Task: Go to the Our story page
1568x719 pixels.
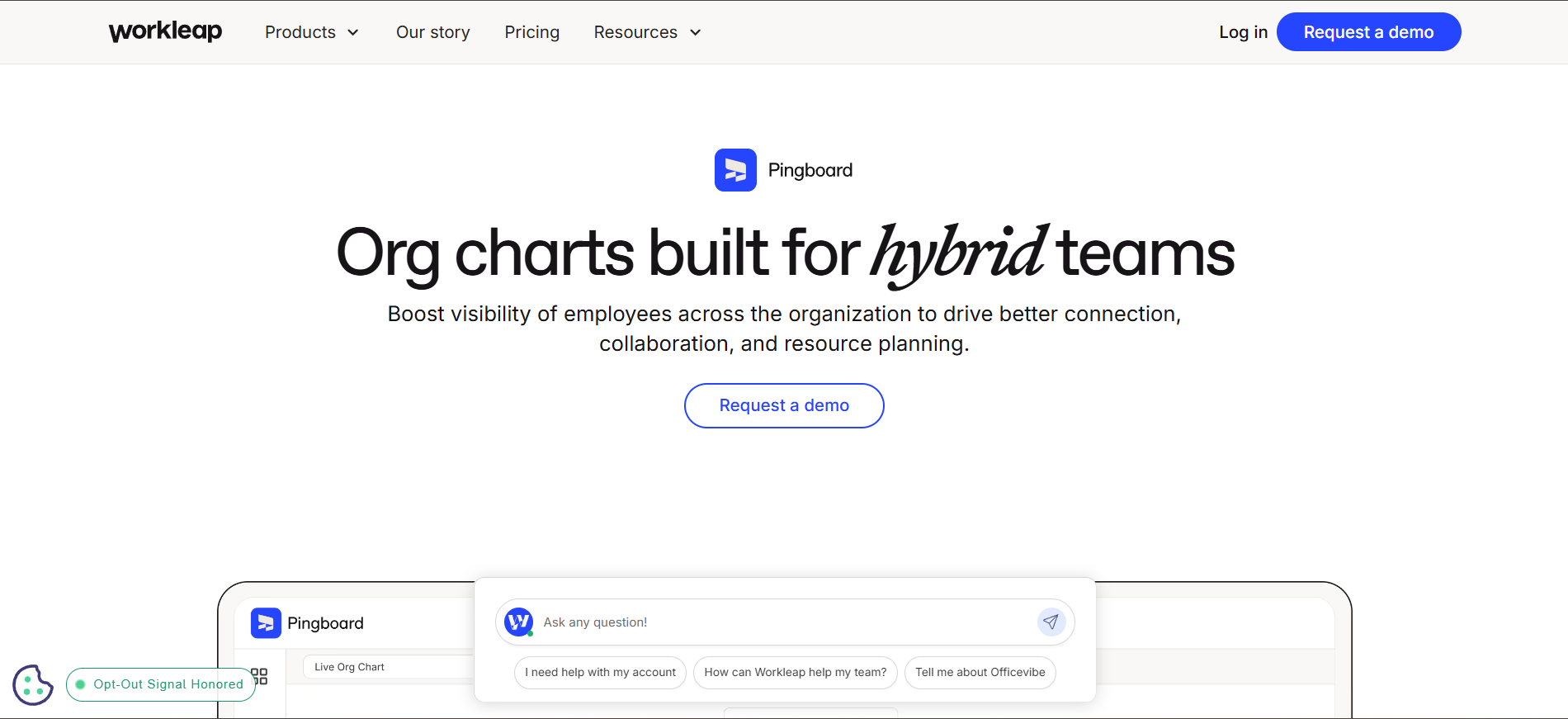Action: 432,32
